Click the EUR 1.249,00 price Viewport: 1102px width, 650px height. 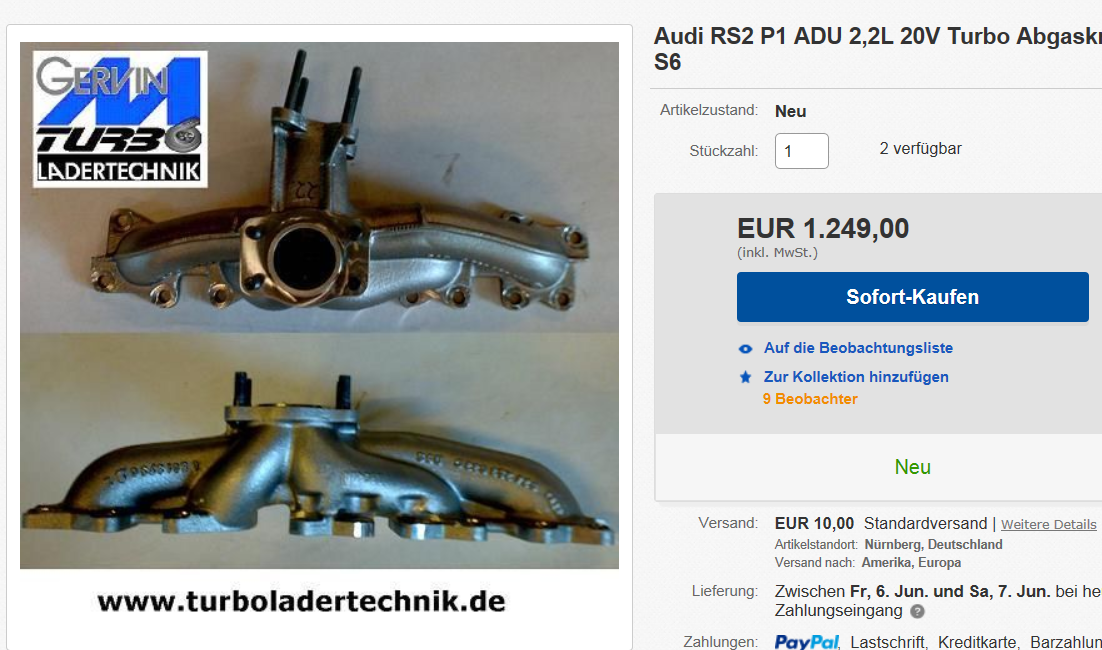tap(822, 229)
